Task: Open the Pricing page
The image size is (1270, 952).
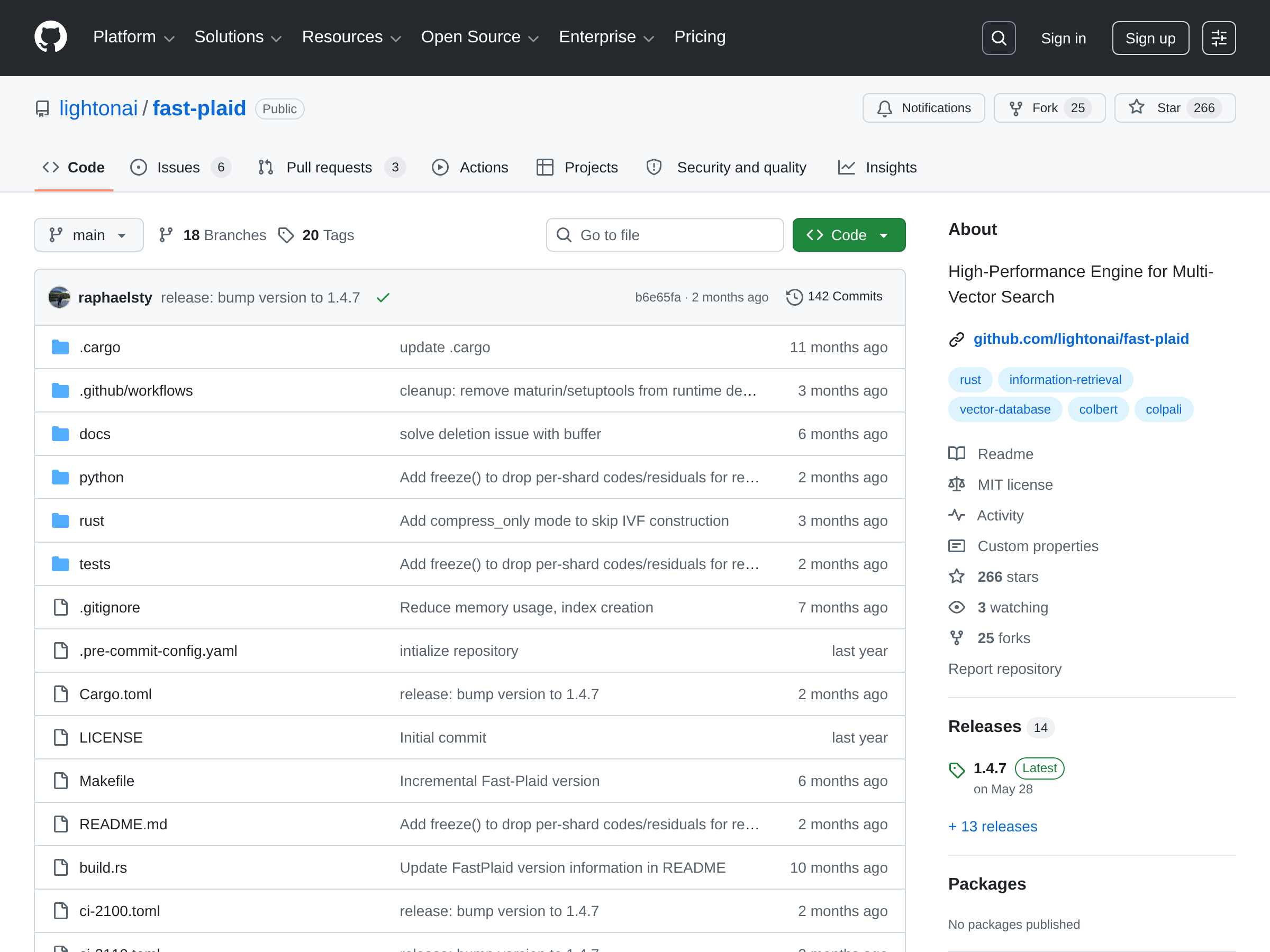Action: (700, 38)
